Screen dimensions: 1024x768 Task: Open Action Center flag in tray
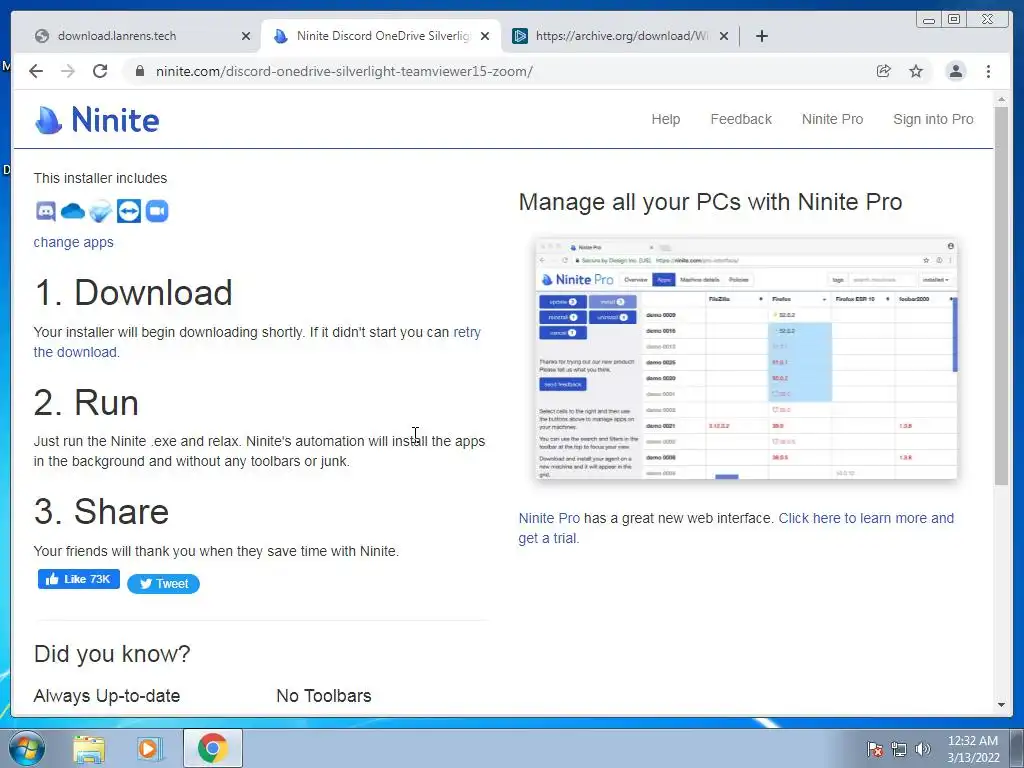(875, 749)
